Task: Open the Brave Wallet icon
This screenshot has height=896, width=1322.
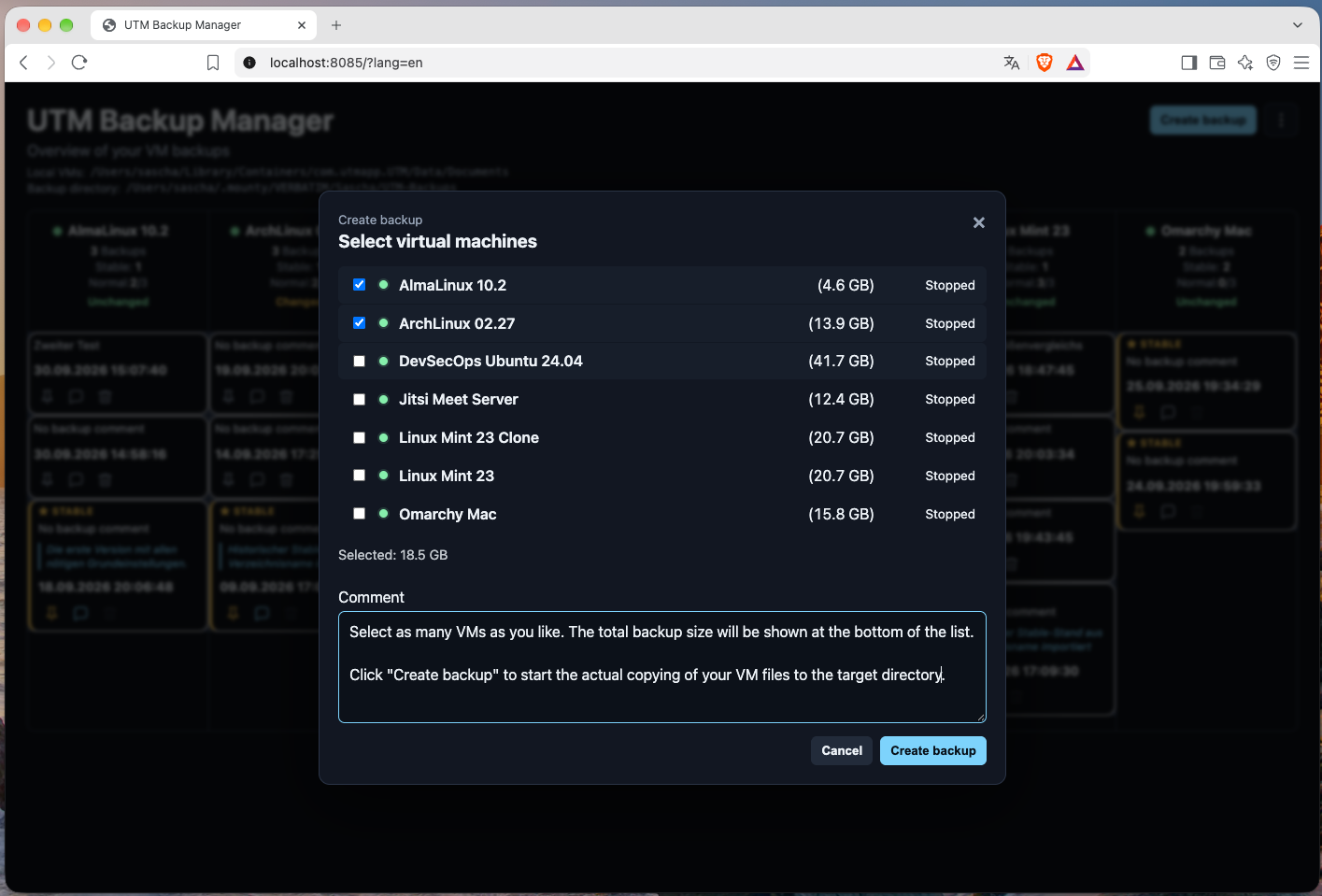Action: coord(1217,63)
